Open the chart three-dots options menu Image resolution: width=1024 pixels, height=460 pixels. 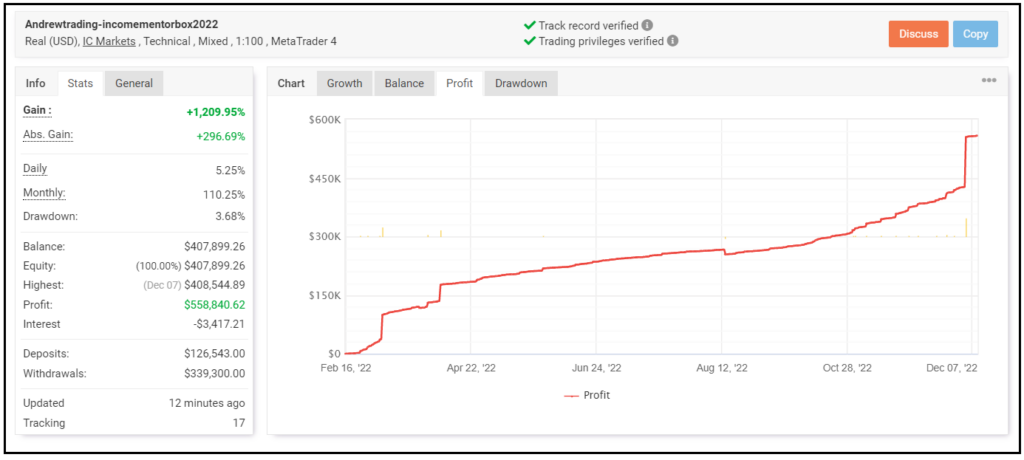988,81
